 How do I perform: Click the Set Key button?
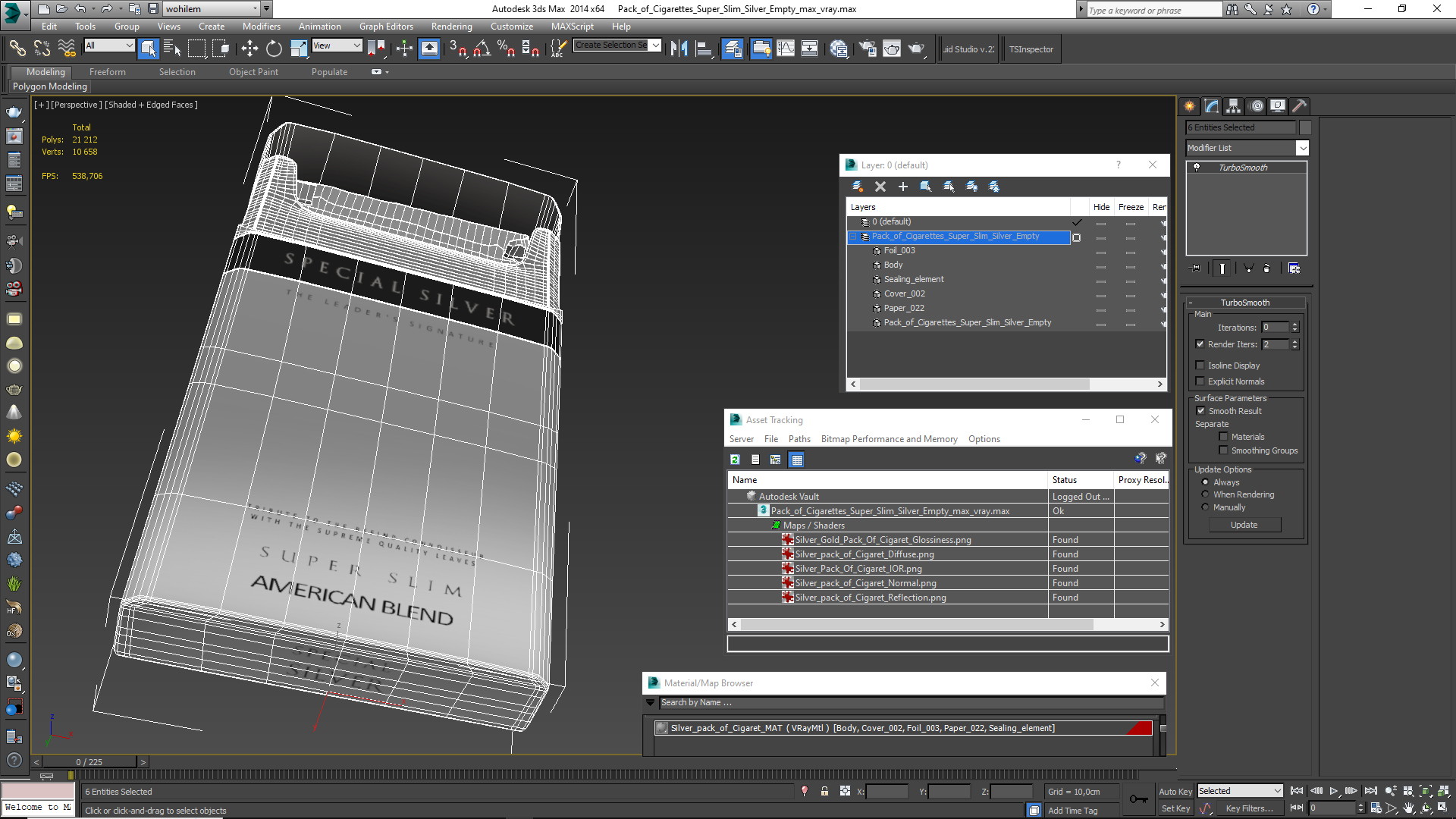pos(1175,809)
